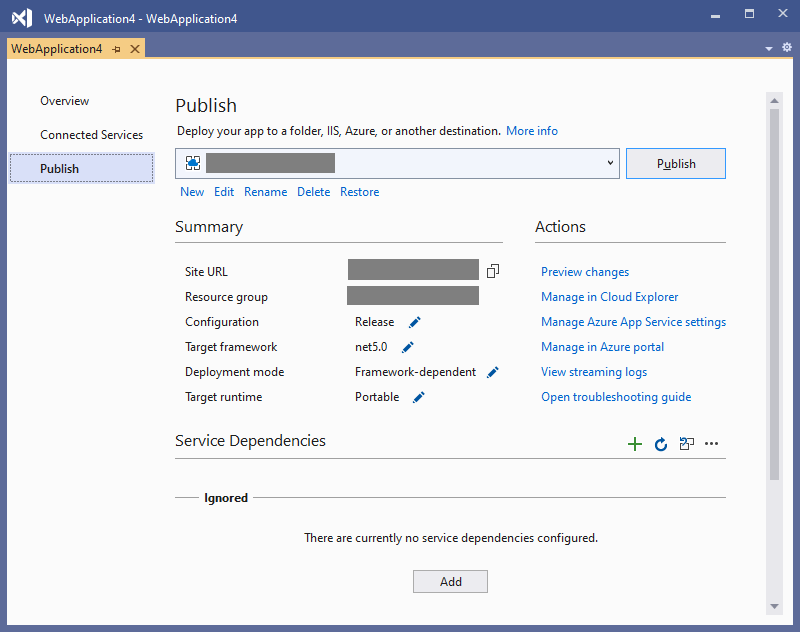Click the Release configuration value
This screenshot has width=800, height=632.
pyautogui.click(x=374, y=322)
